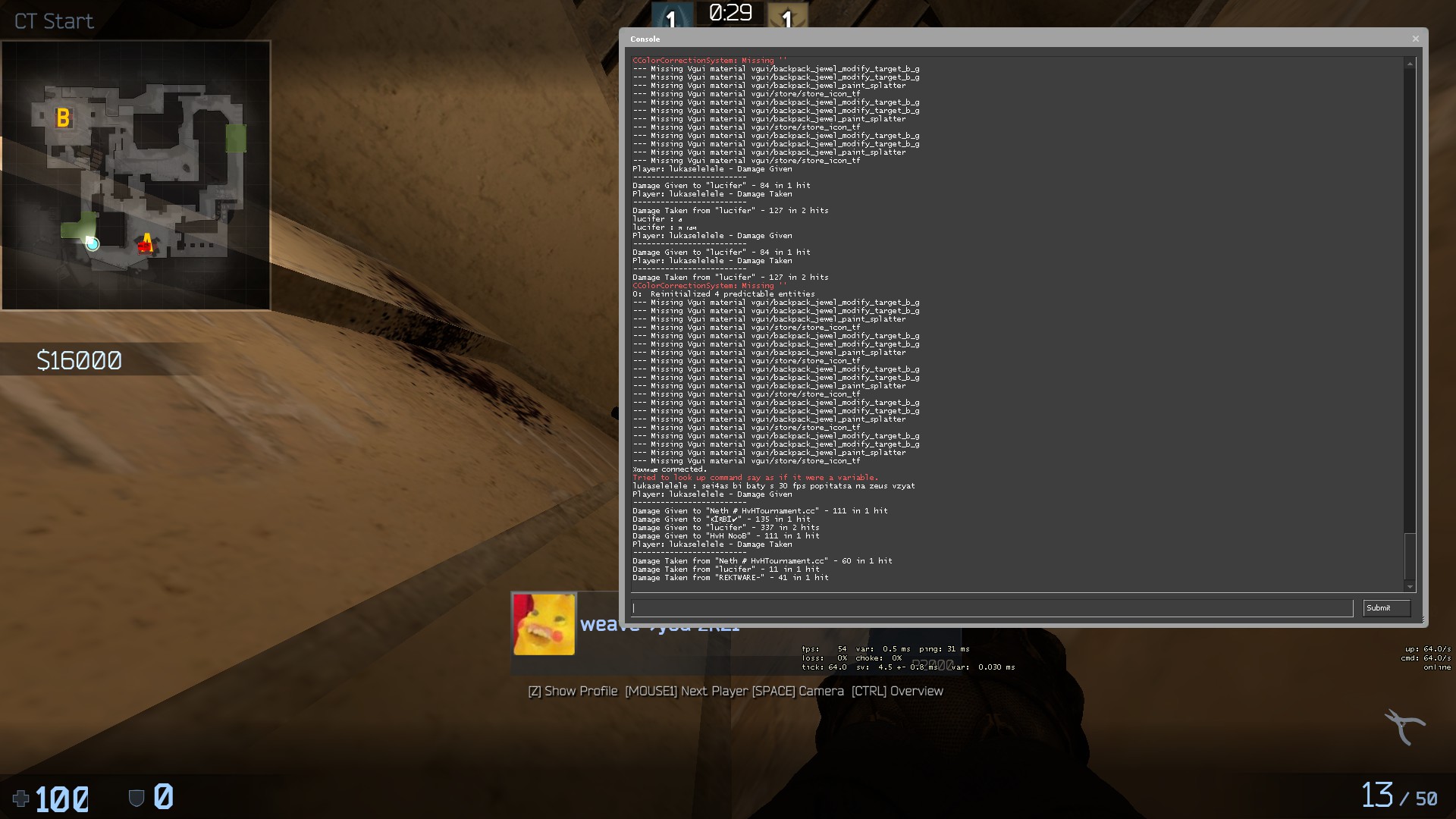Close the Console window
Image resolution: width=1456 pixels, height=819 pixels.
[1415, 39]
